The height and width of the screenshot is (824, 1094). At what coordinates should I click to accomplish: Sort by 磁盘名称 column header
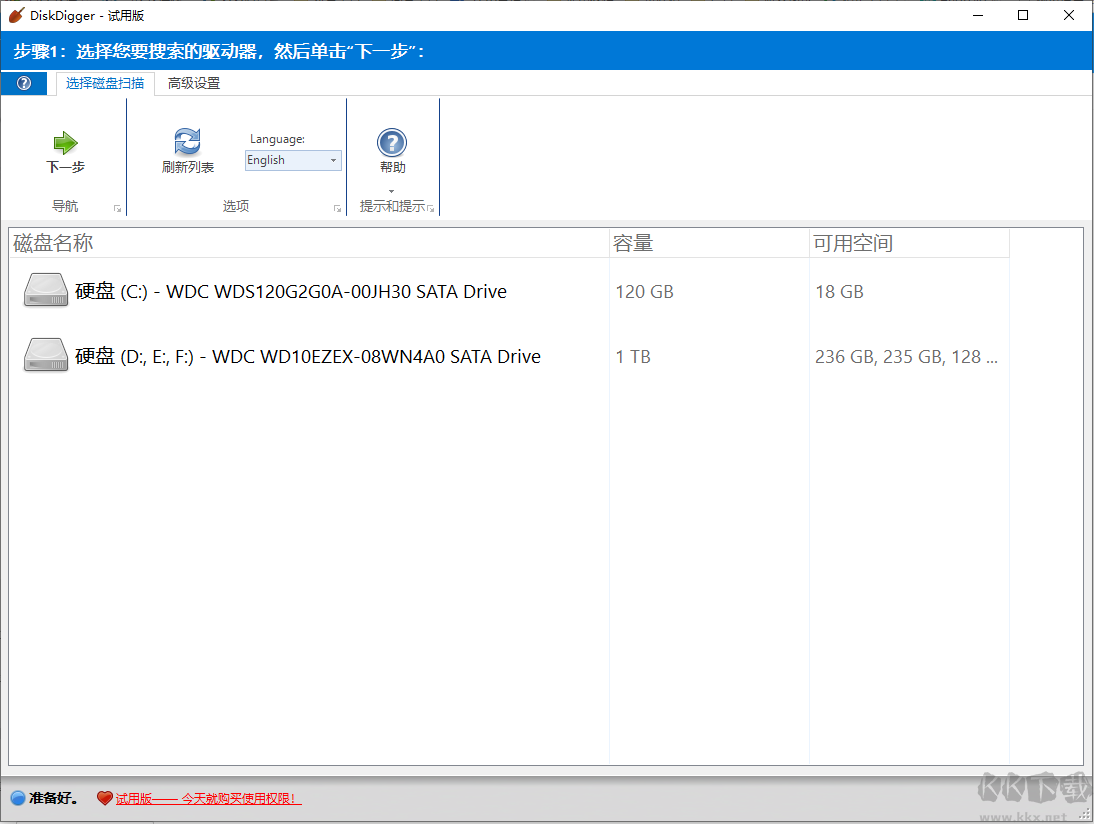[x=309, y=243]
